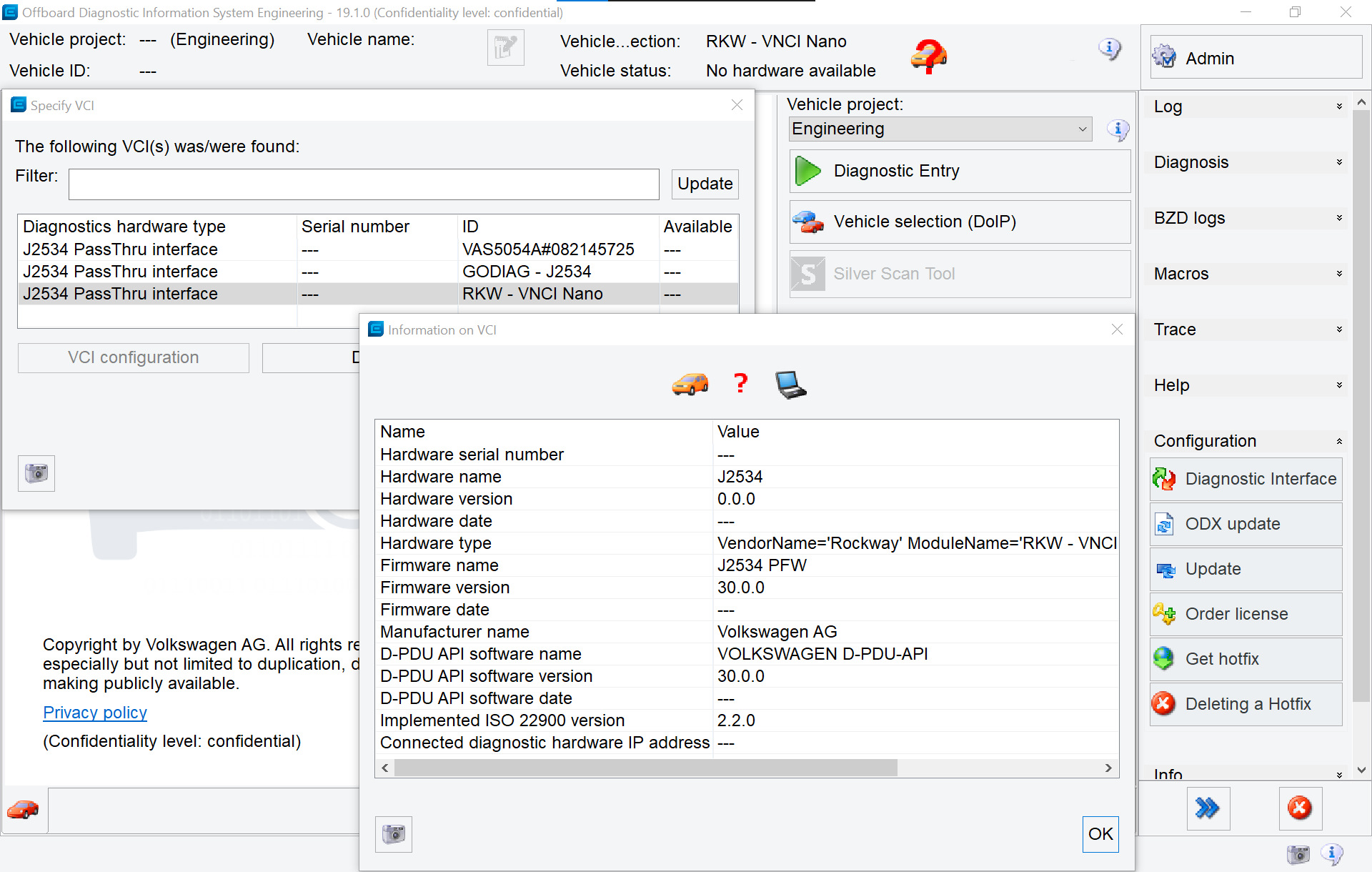The width and height of the screenshot is (1372, 872).
Task: Open info bubble beside vehicle status
Action: pyautogui.click(x=1109, y=49)
